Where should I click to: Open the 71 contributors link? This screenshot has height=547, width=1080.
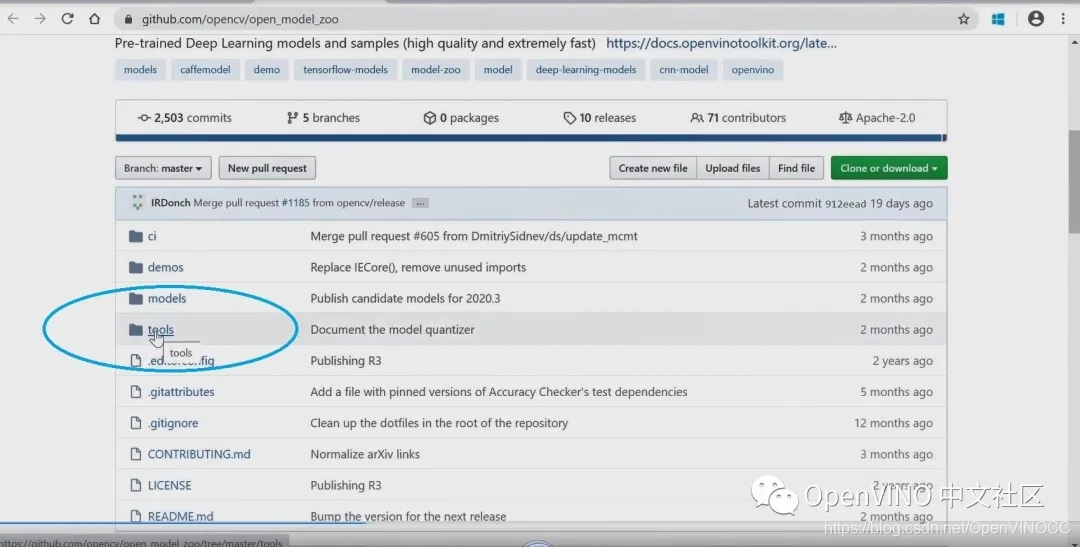pyautogui.click(x=738, y=118)
